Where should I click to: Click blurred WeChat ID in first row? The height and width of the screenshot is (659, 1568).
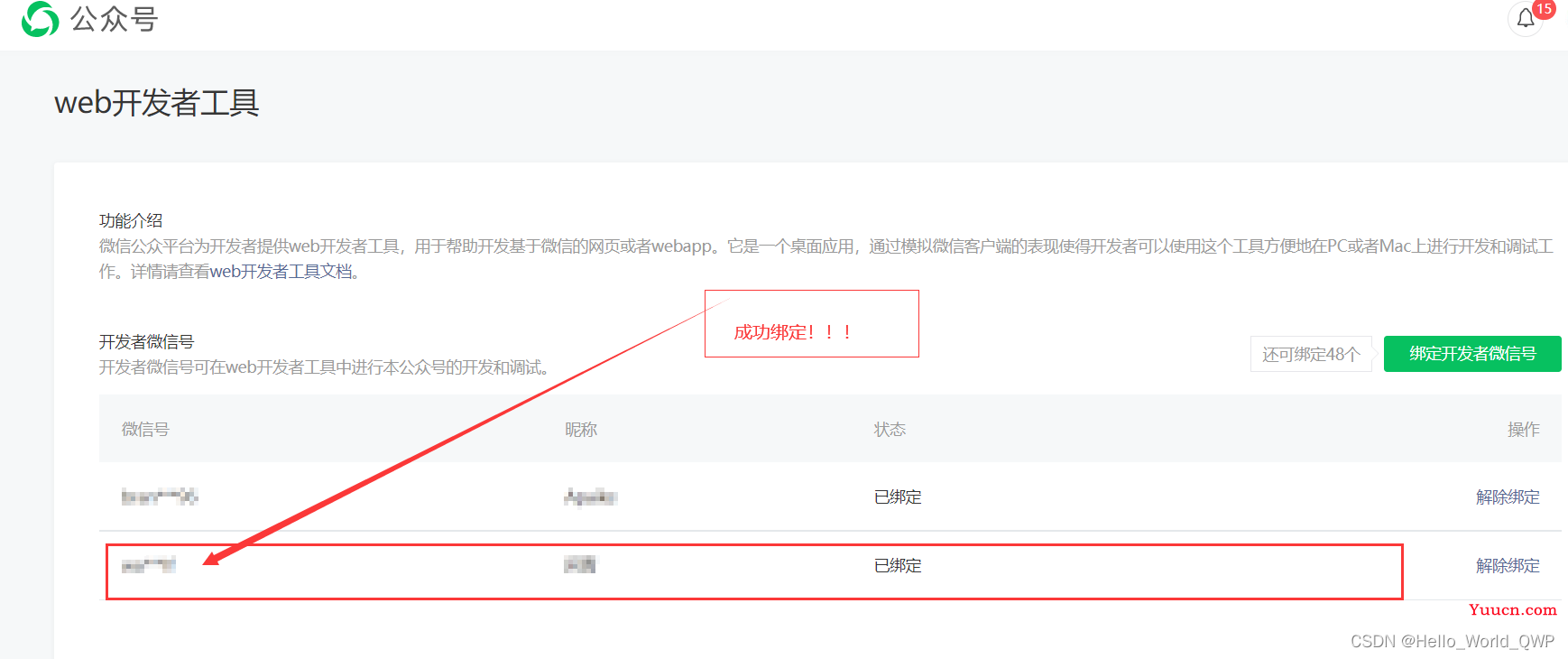[160, 497]
